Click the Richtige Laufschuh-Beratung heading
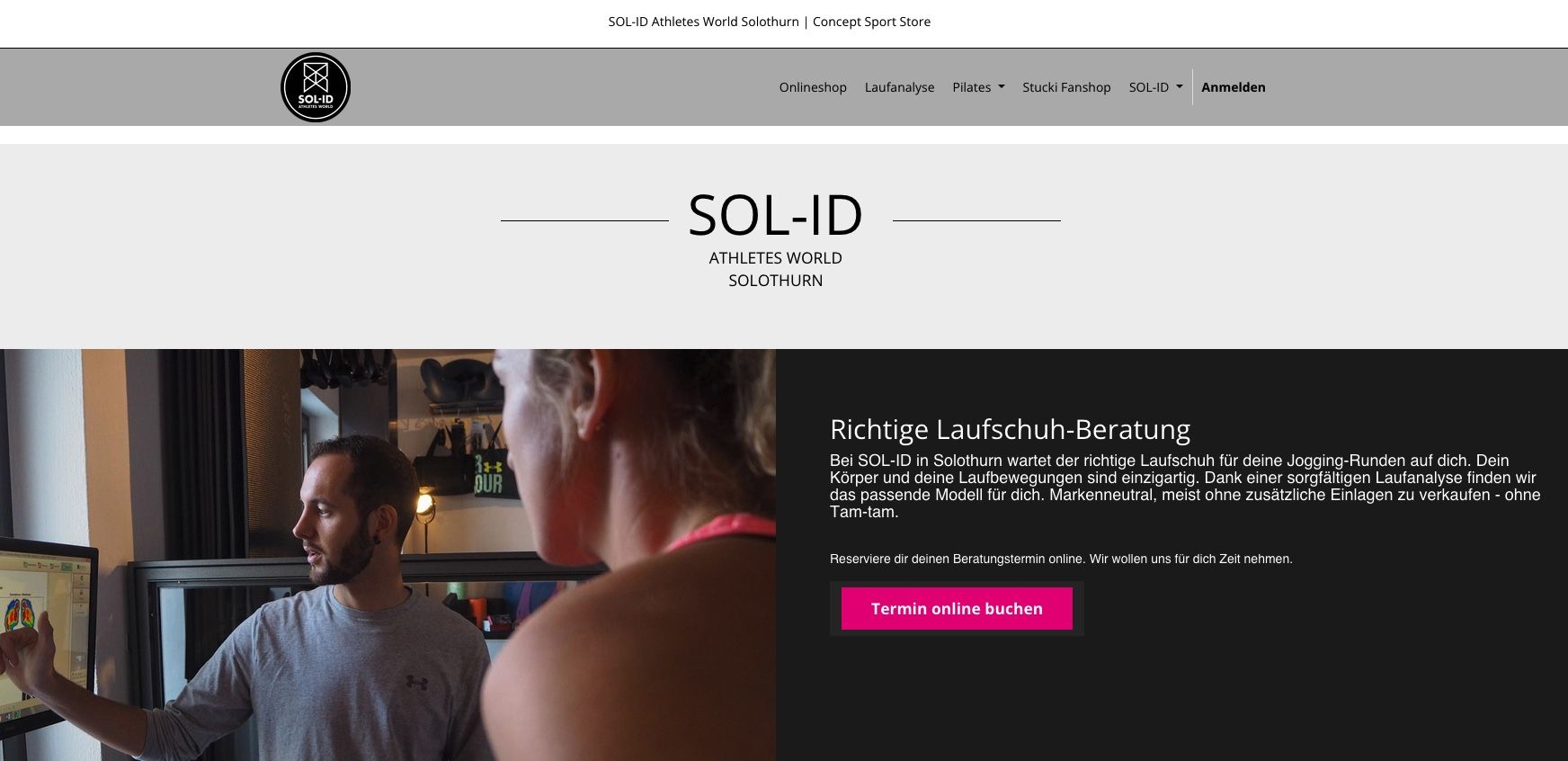The height and width of the screenshot is (761, 1568). pos(1010,429)
